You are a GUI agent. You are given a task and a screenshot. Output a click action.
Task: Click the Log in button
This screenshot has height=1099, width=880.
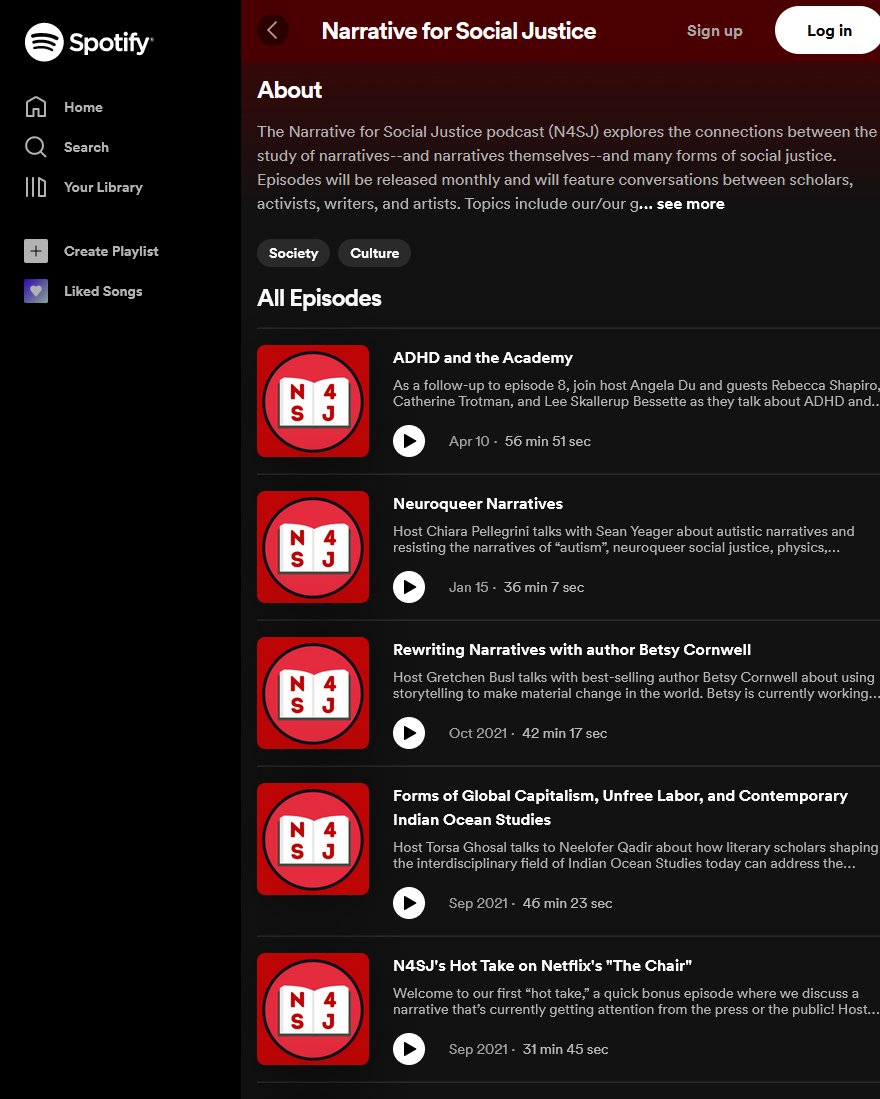tap(827, 30)
